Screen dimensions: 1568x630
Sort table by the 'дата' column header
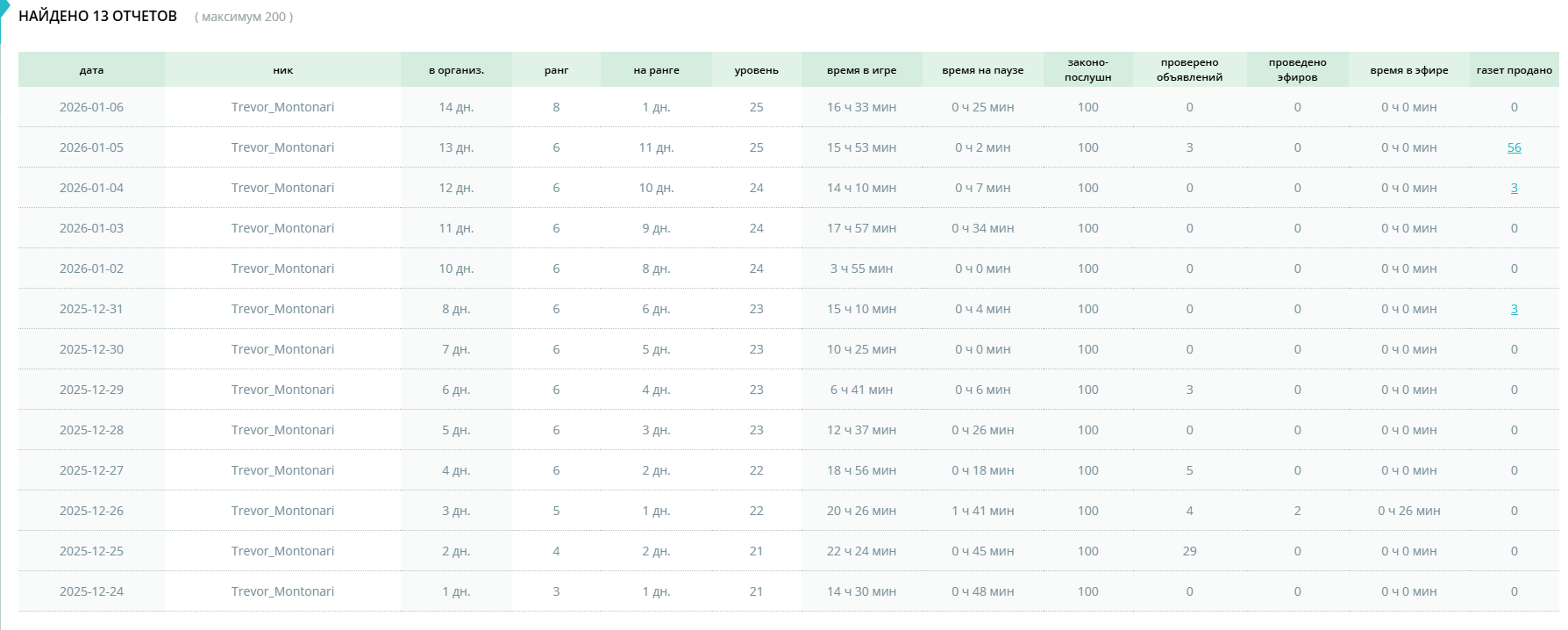[x=91, y=70]
